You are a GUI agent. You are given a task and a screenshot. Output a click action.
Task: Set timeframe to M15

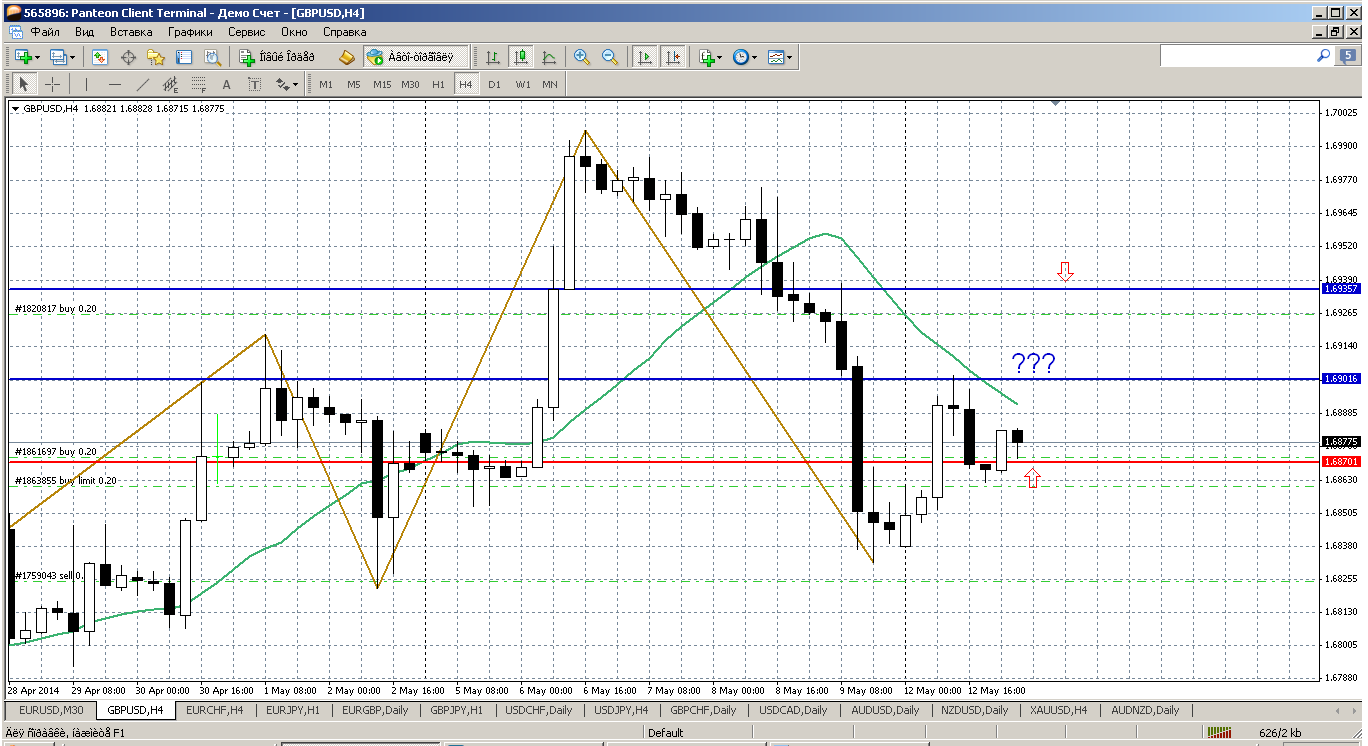[x=382, y=84]
